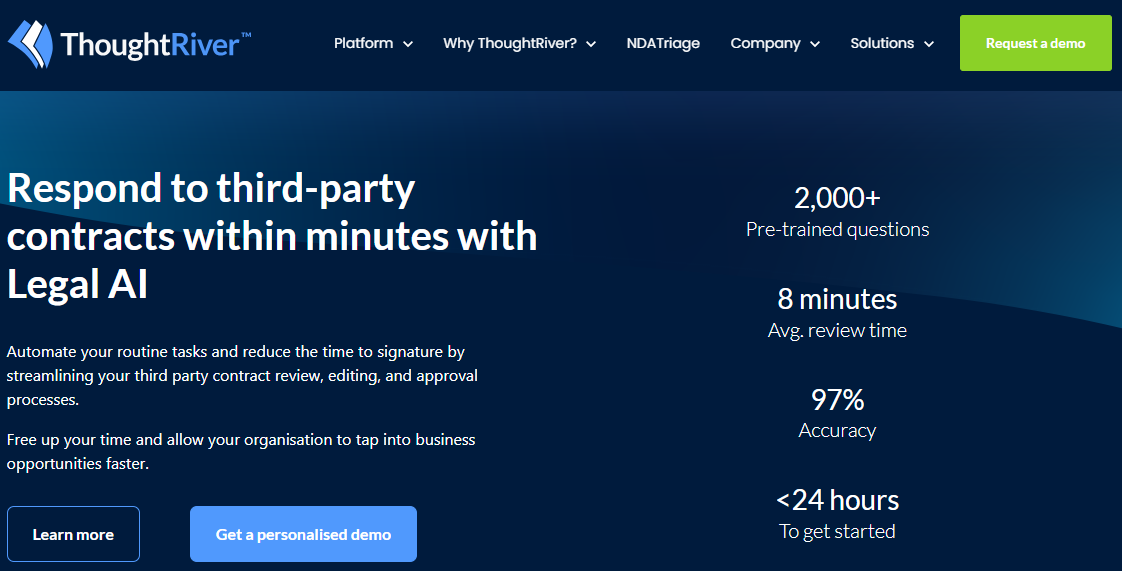Open the Why ThoughtRiver? menu
1122x571 pixels.
(509, 44)
